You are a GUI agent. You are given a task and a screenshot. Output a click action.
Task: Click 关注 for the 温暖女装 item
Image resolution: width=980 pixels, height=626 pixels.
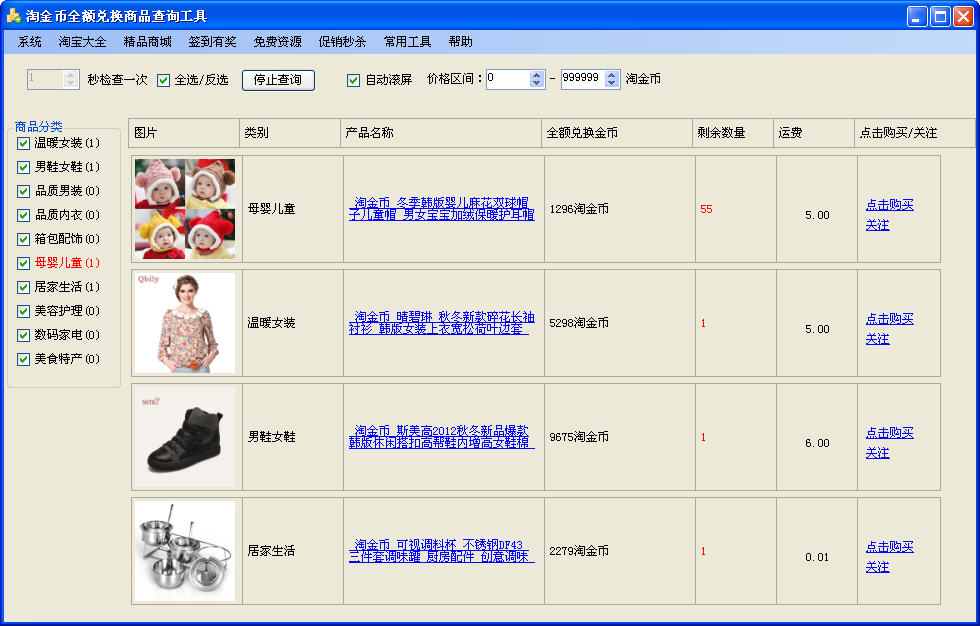pyautogui.click(x=878, y=339)
